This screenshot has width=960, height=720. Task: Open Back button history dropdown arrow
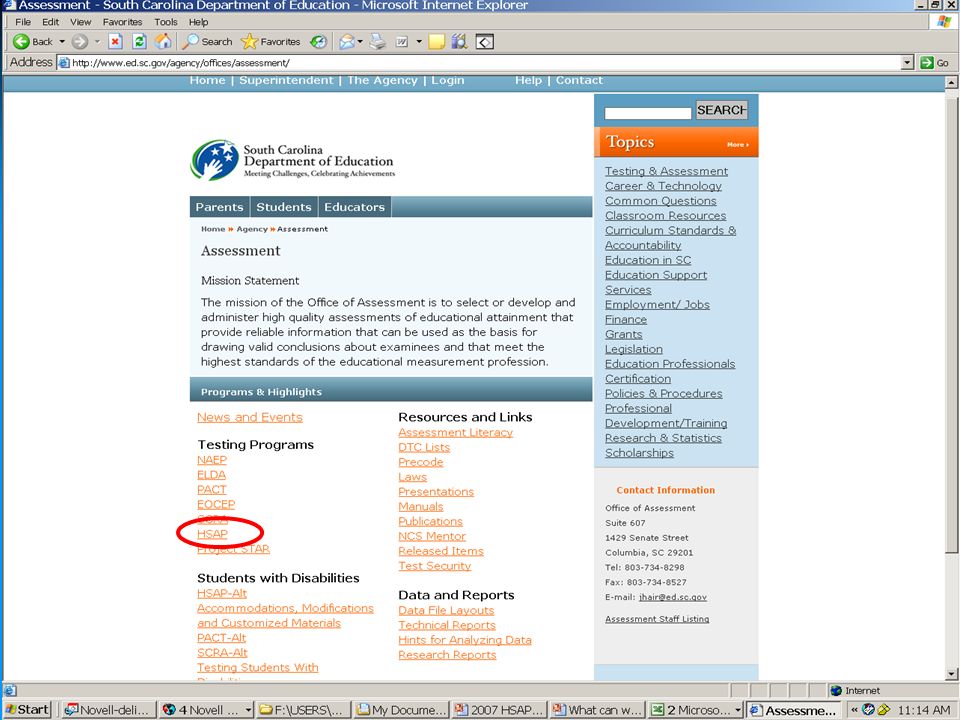pyautogui.click(x=62, y=42)
